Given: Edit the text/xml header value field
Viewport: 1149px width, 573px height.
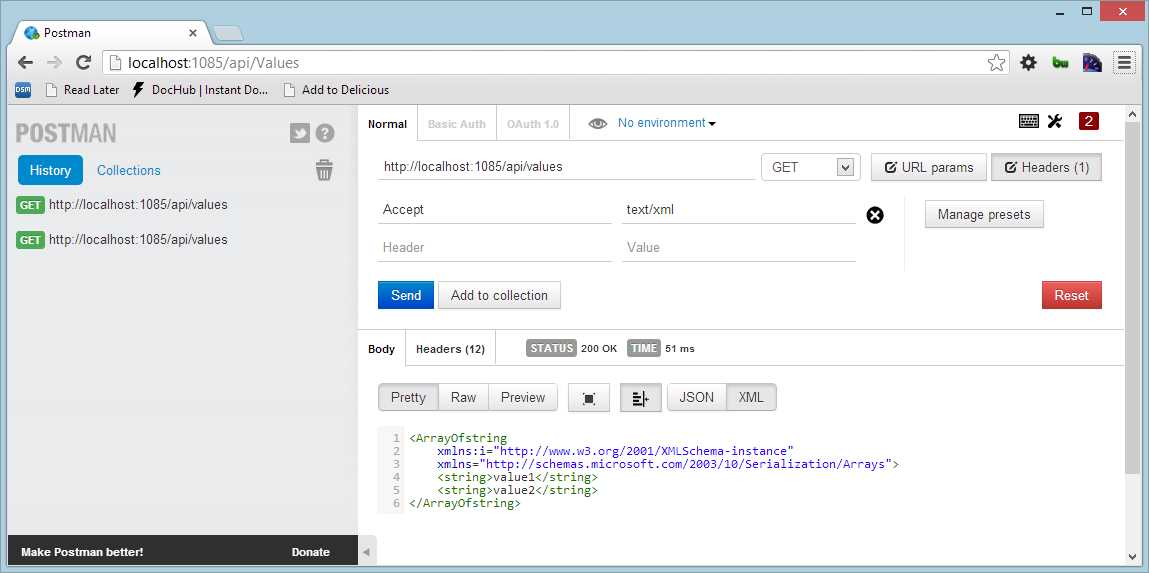Looking at the screenshot, I should (x=739, y=210).
